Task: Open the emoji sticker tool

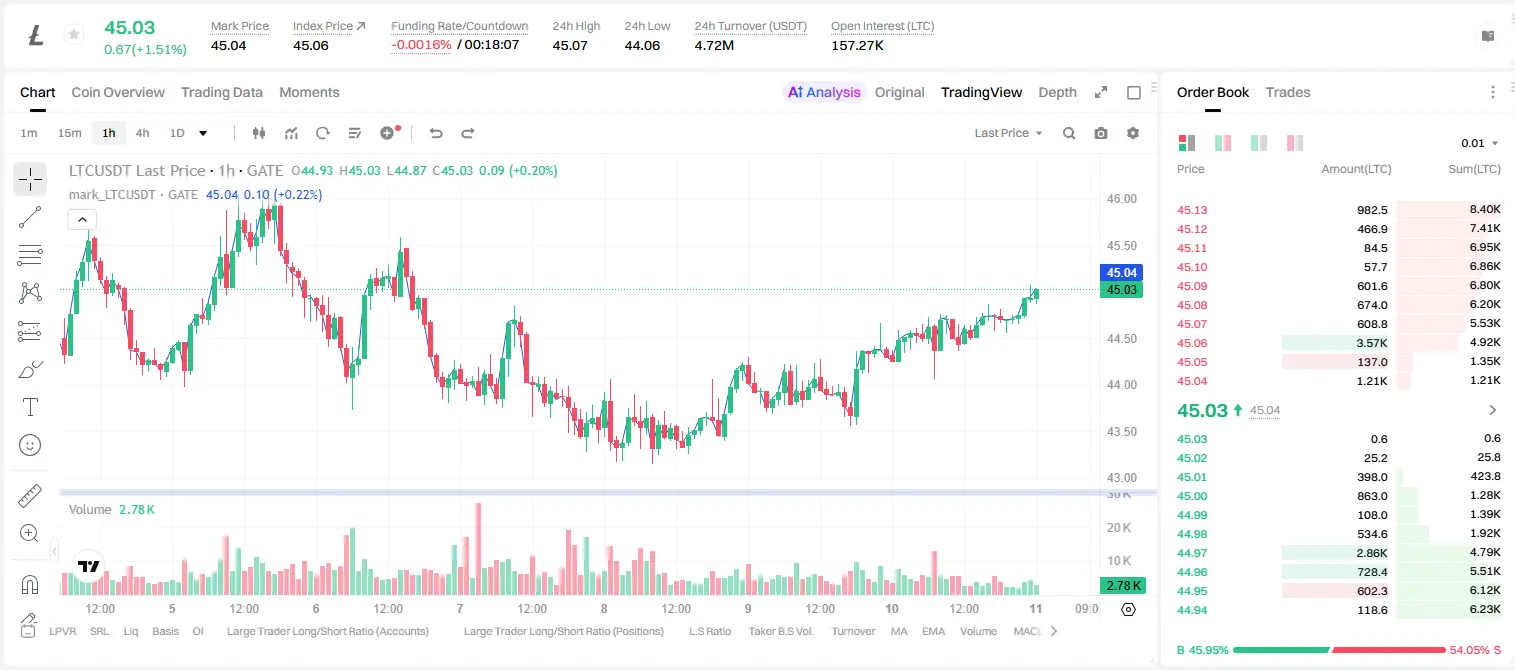Action: (x=30, y=445)
